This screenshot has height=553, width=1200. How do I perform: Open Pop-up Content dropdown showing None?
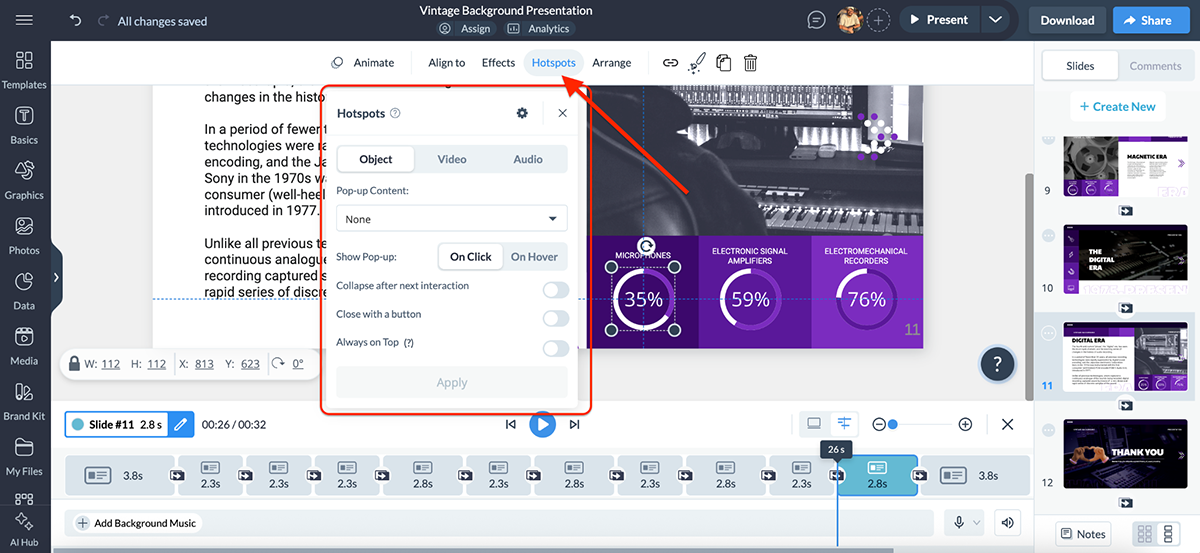(x=451, y=219)
